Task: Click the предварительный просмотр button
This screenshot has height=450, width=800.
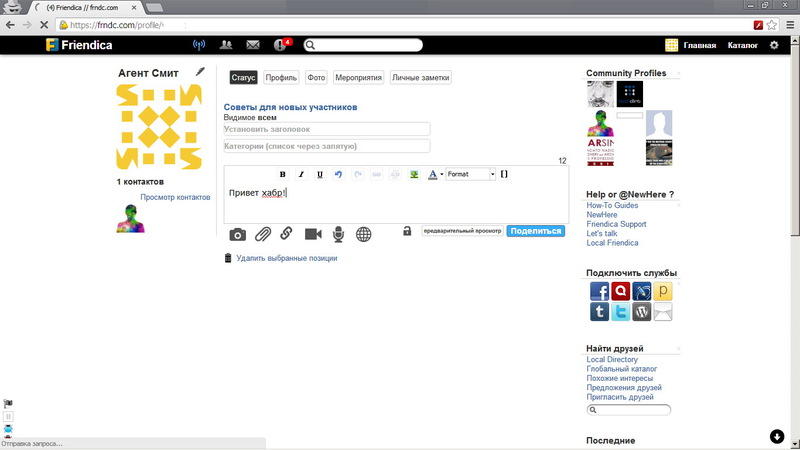Action: tap(462, 231)
